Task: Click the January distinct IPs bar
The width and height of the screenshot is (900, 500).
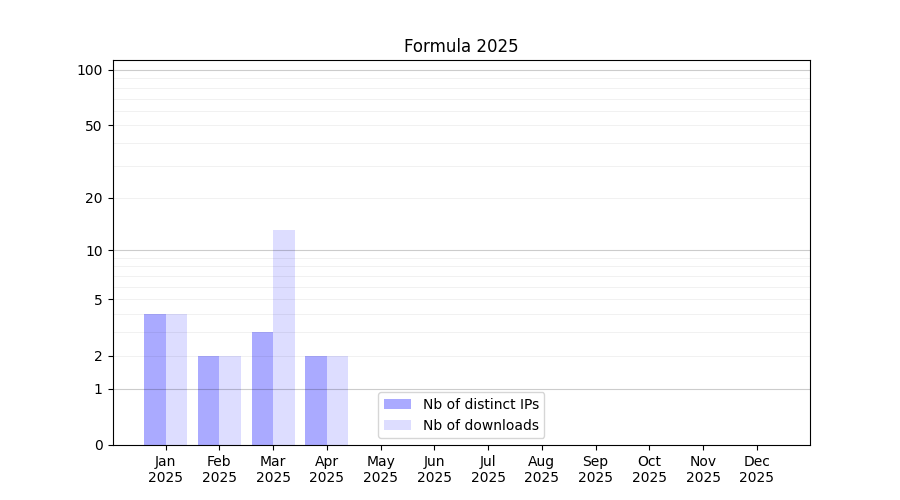Action: (x=155, y=380)
